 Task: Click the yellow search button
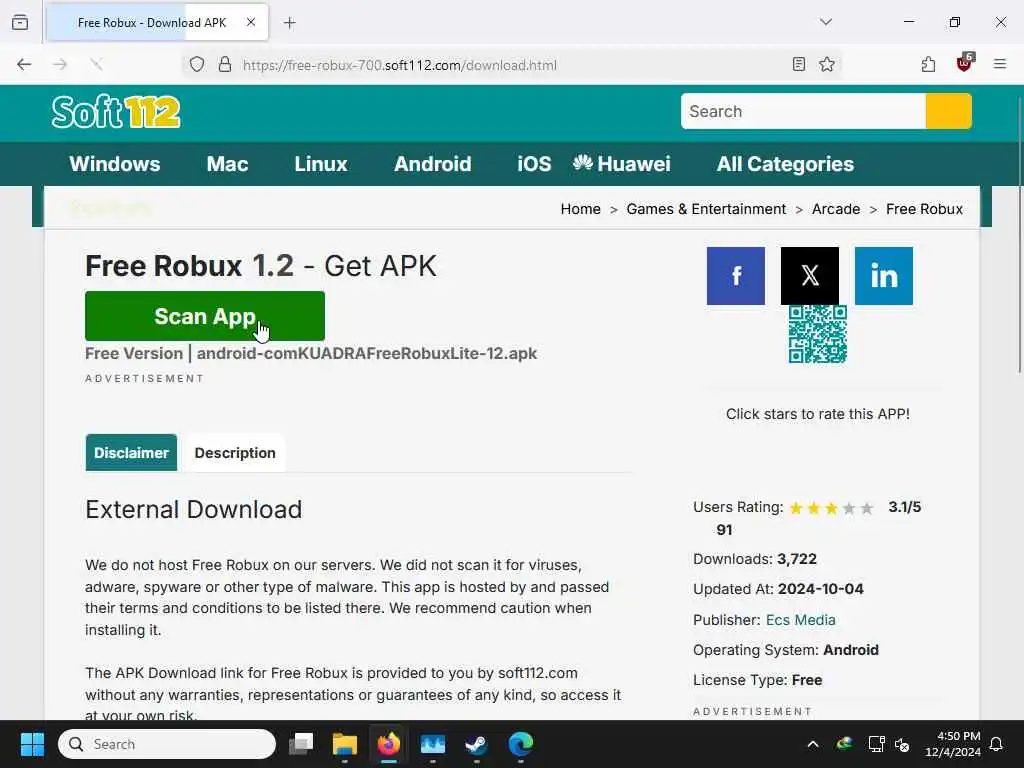pos(948,111)
